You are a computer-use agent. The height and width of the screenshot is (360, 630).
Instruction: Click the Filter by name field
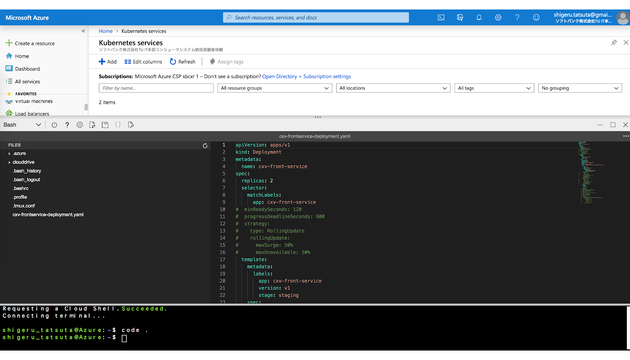tap(156, 88)
